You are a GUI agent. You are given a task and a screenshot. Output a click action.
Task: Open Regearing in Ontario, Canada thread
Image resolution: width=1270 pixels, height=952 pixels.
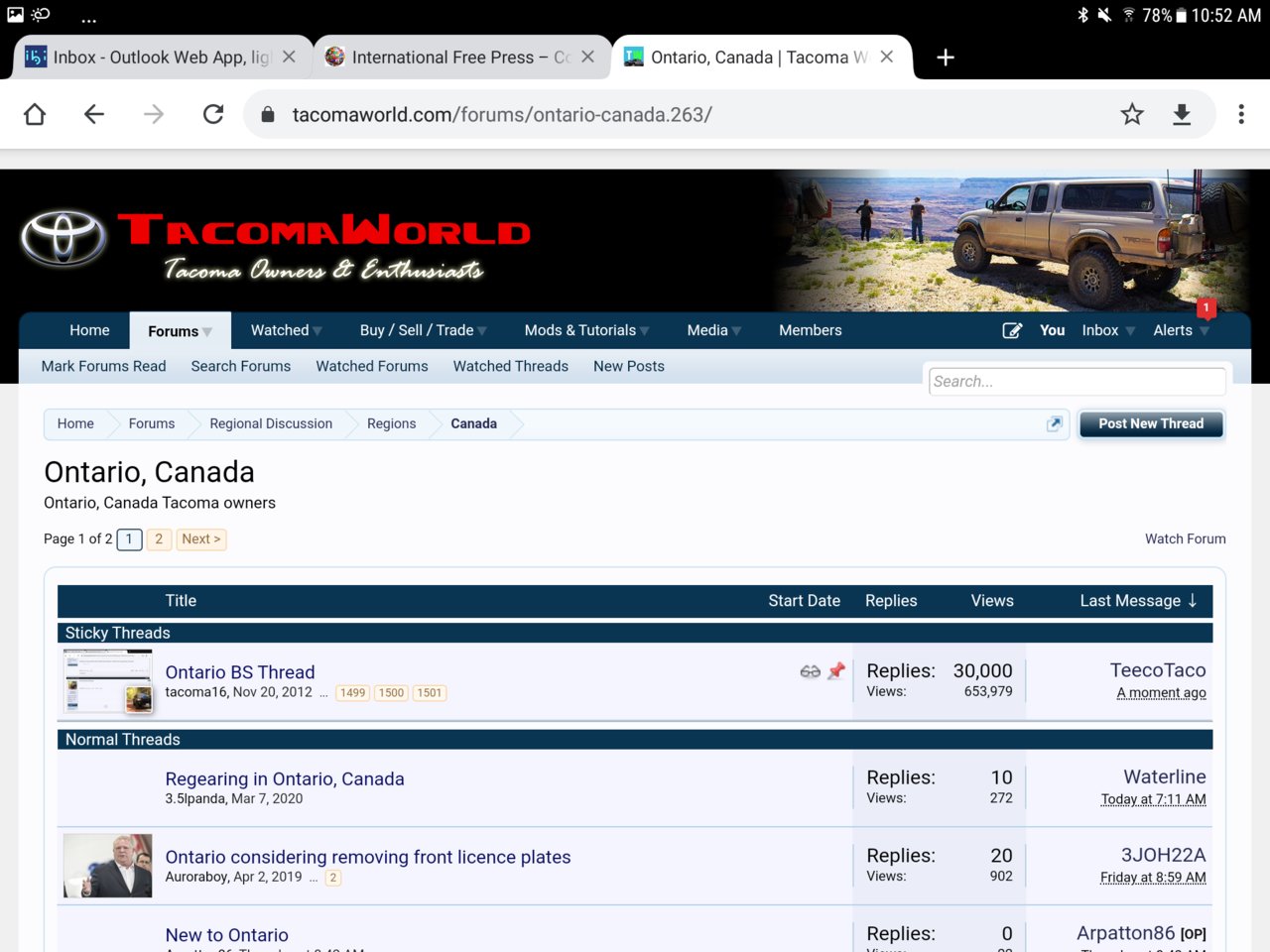285,778
